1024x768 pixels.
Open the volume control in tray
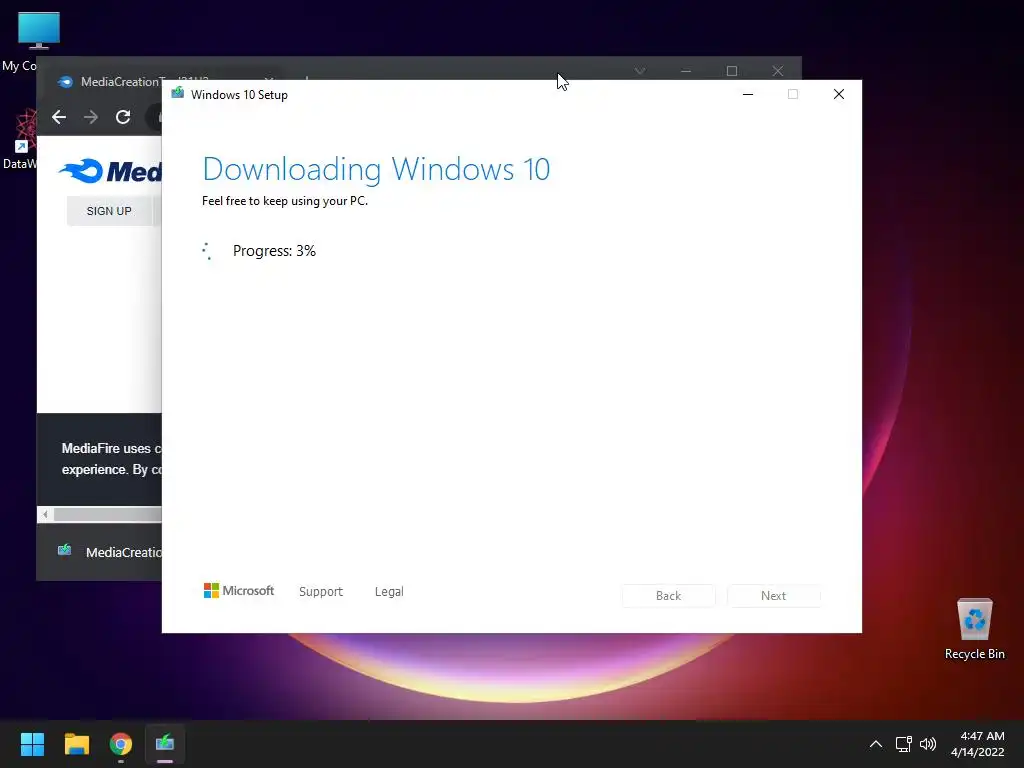coord(927,744)
